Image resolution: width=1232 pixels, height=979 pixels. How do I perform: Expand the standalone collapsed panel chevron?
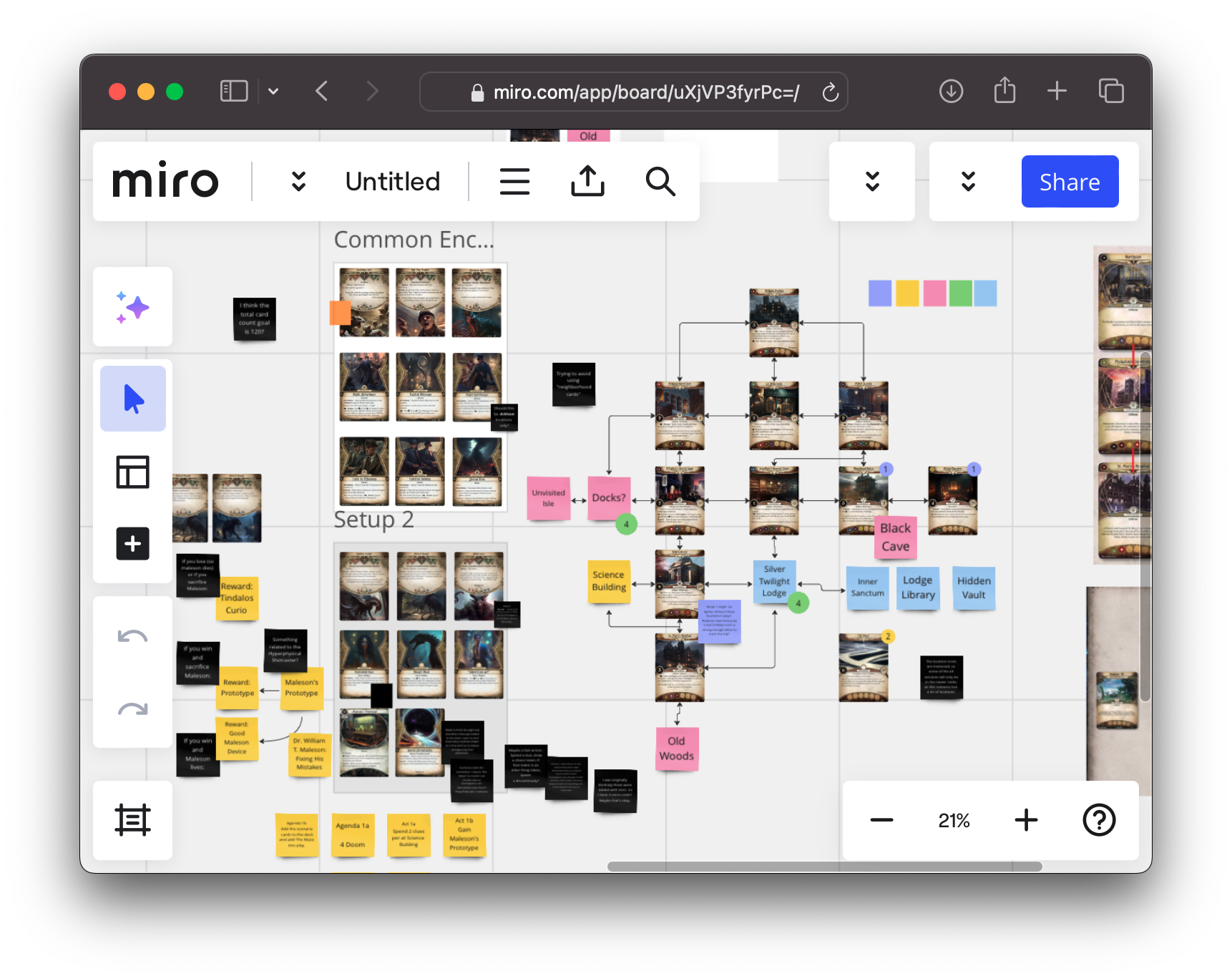(872, 182)
